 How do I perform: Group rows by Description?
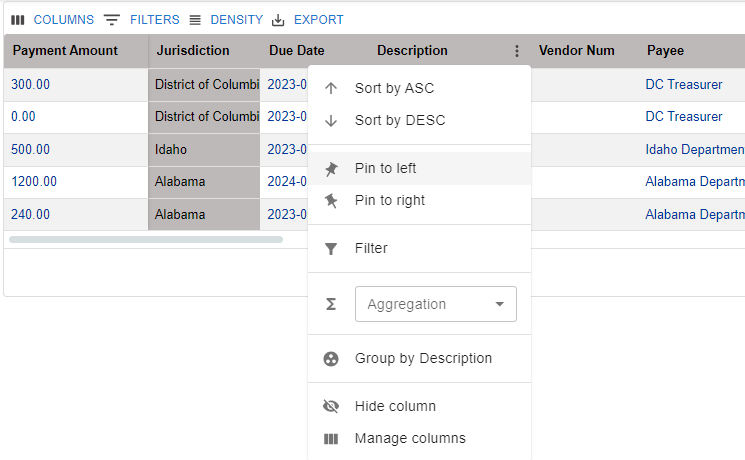point(423,358)
